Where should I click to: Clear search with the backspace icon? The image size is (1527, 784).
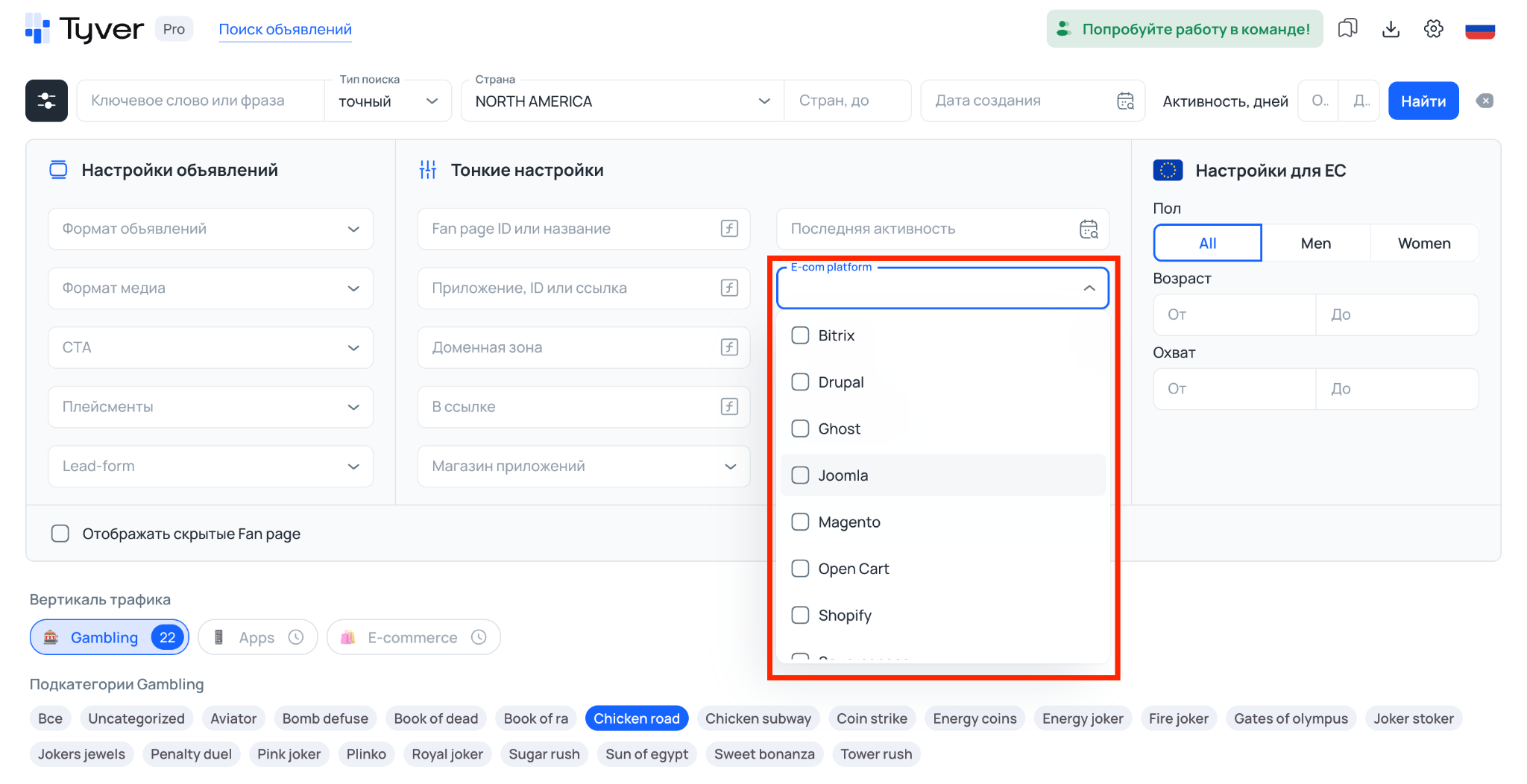[x=1485, y=101]
